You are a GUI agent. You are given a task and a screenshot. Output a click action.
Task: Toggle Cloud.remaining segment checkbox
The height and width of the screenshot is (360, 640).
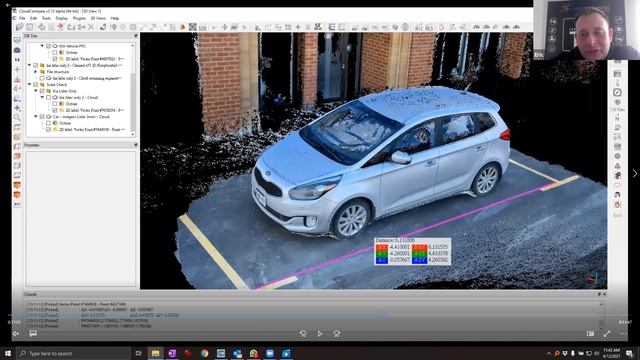pos(42,78)
